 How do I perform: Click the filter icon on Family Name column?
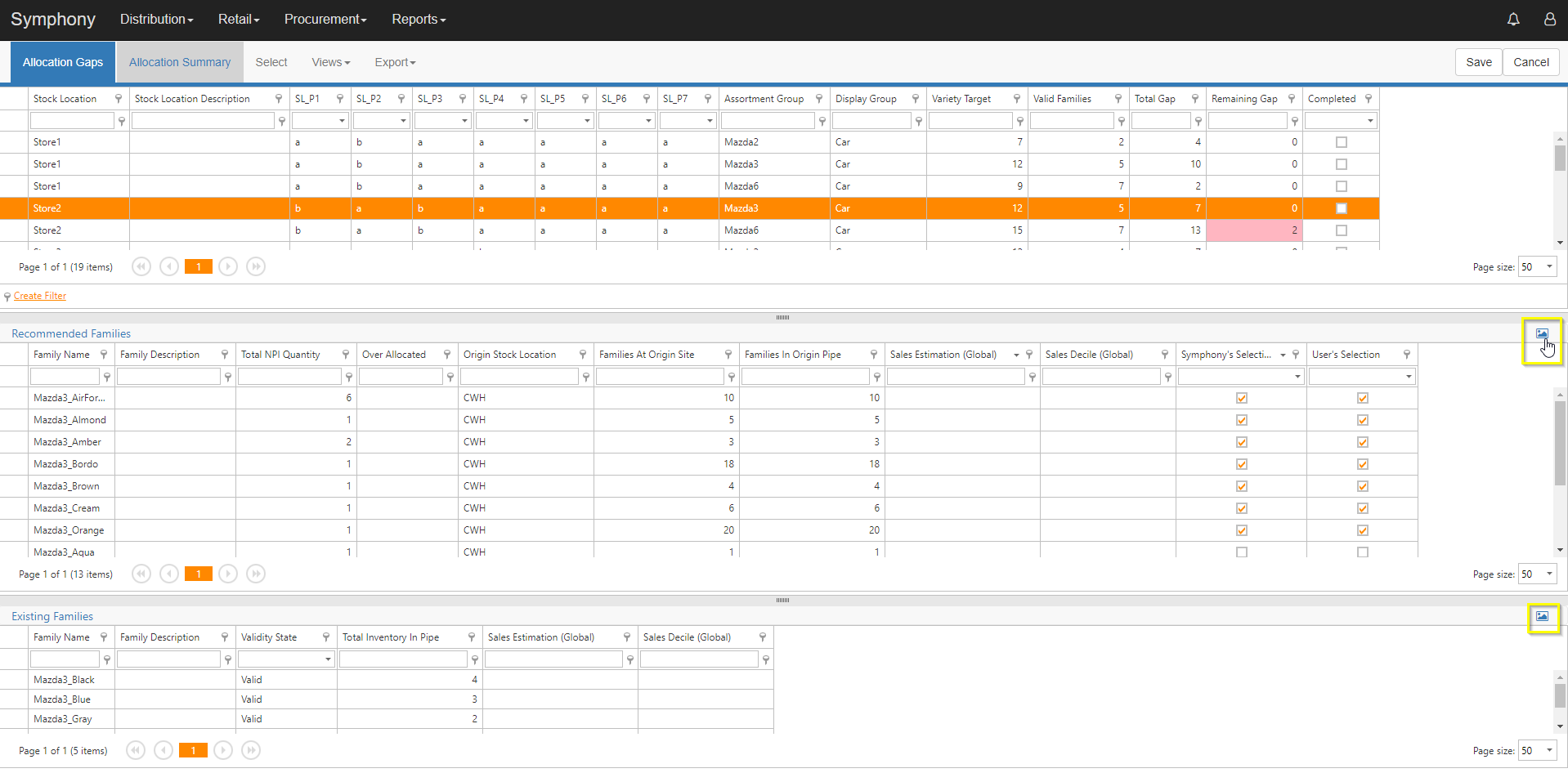coord(104,354)
